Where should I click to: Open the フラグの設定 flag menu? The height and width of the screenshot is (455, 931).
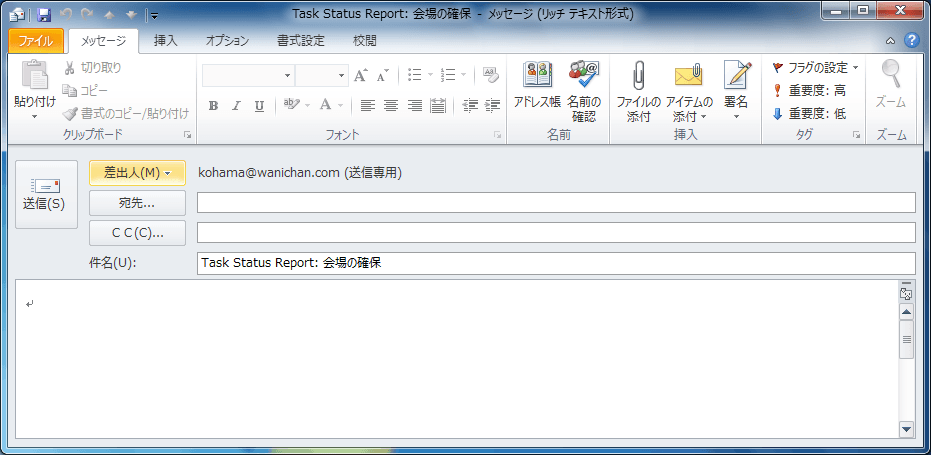pyautogui.click(x=816, y=68)
